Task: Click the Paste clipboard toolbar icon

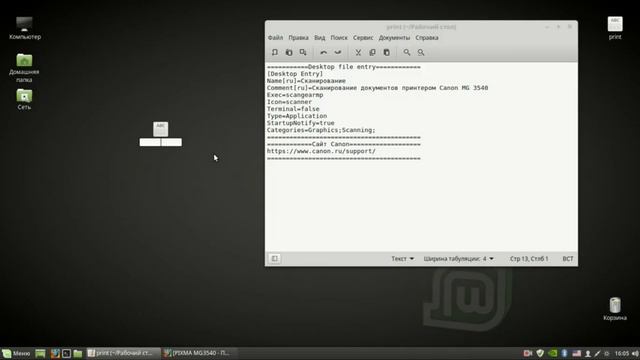Action: (x=387, y=52)
